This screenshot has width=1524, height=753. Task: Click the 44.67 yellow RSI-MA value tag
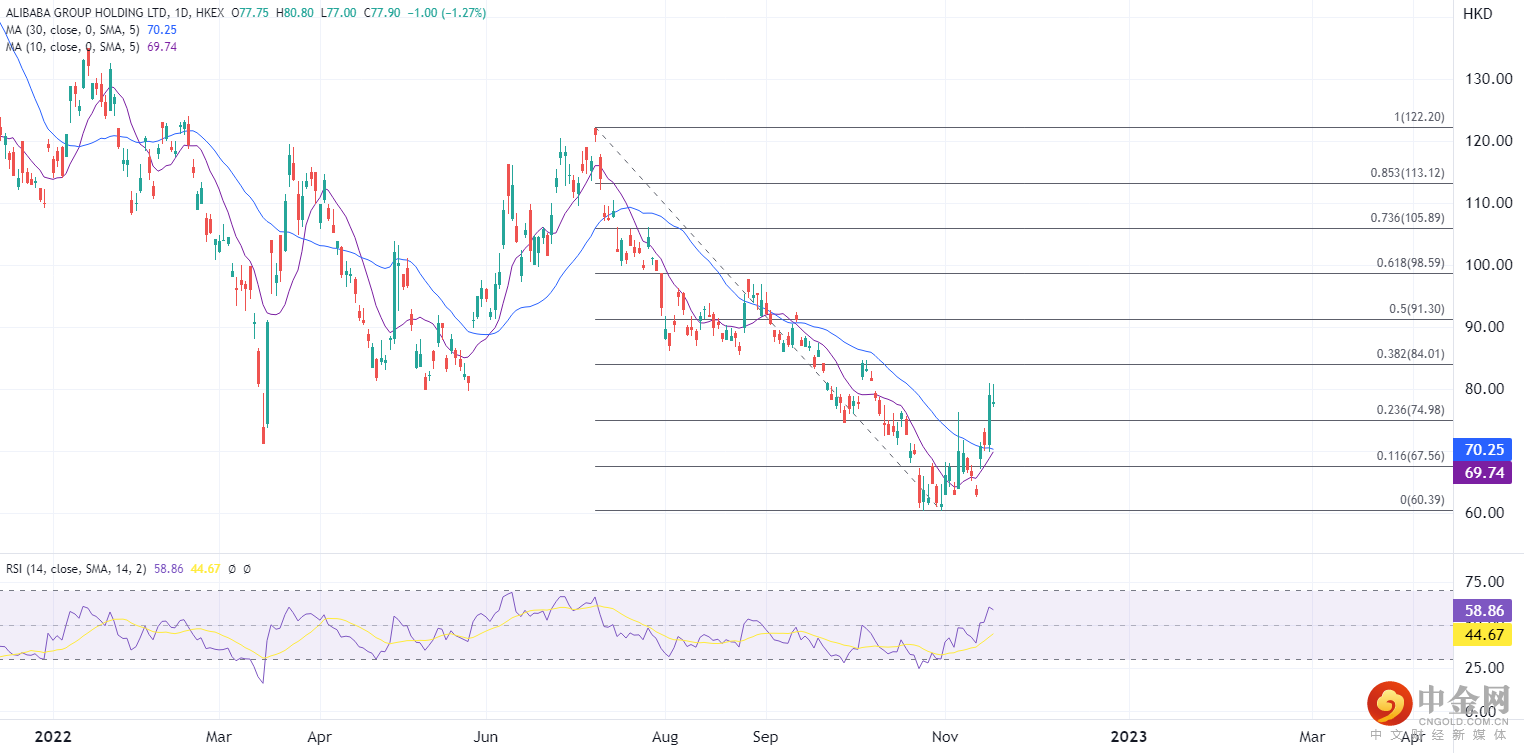tap(1483, 634)
